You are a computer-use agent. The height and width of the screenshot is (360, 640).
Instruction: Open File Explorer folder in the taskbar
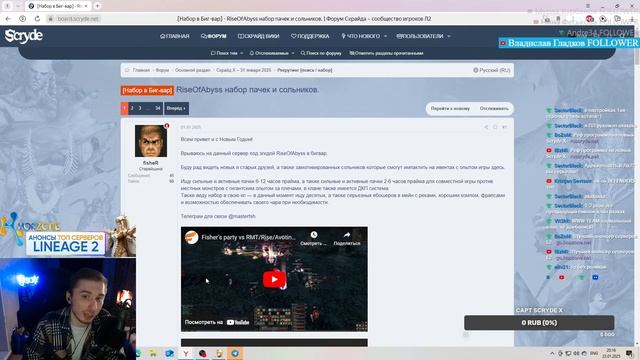(153, 353)
